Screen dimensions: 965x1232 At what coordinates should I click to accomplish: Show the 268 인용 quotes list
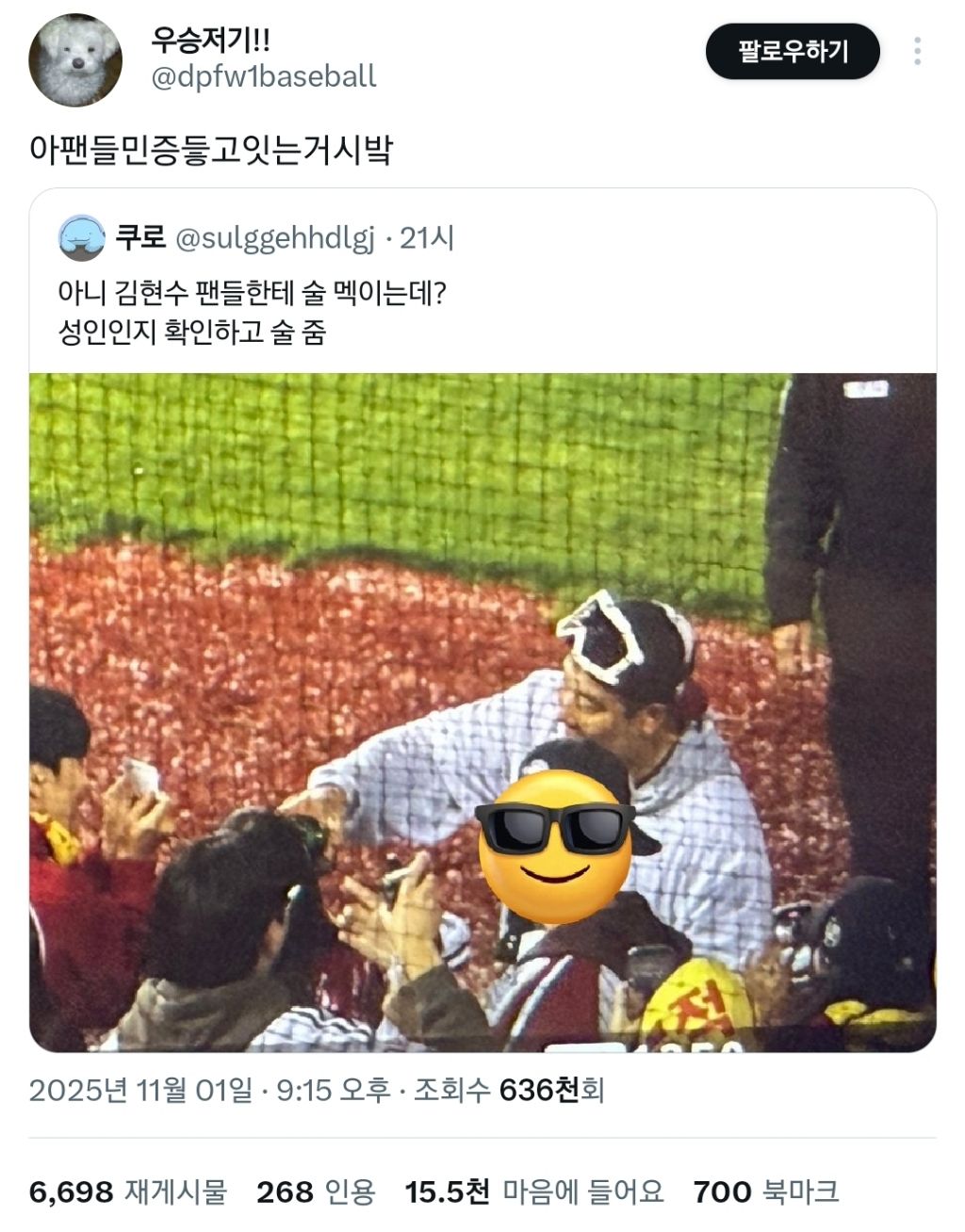click(316, 1191)
